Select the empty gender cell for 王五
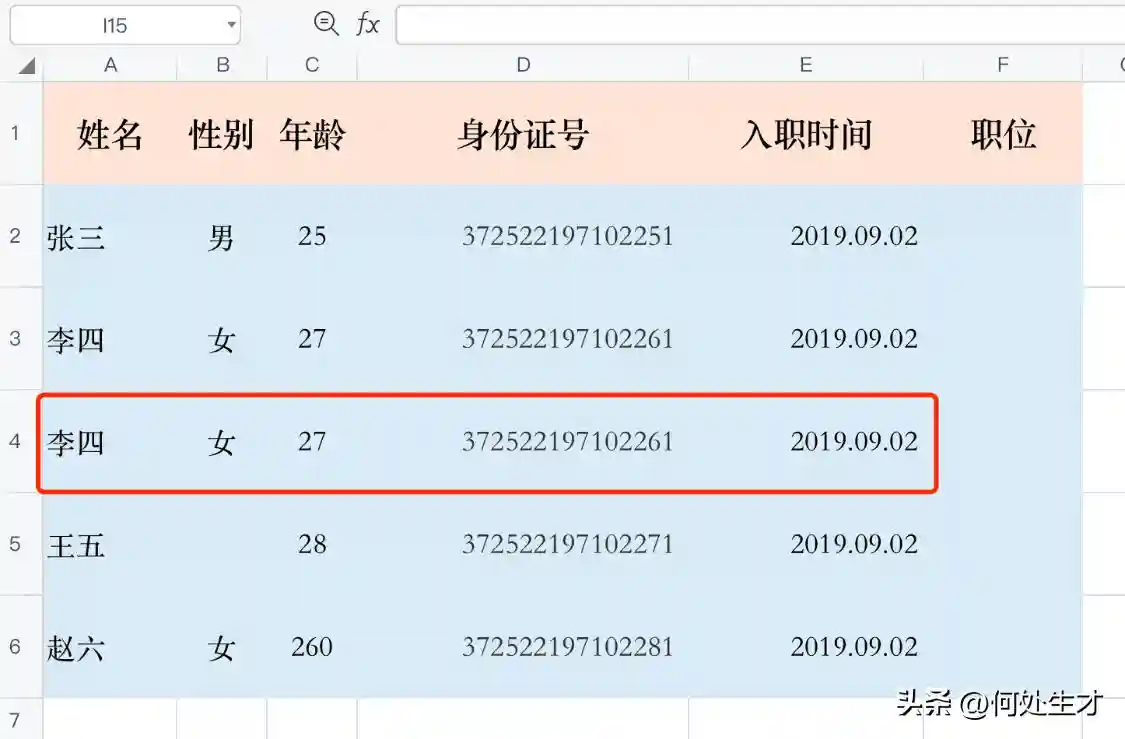The height and width of the screenshot is (739, 1125). (x=222, y=545)
